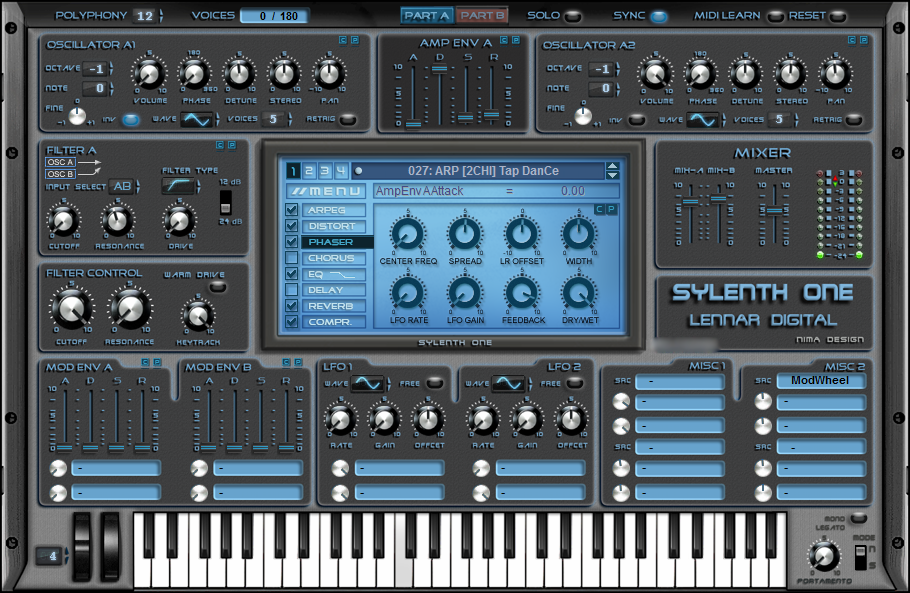Viewport: 910px width, 593px height.
Task: Click the preset name display
Action: [483, 171]
